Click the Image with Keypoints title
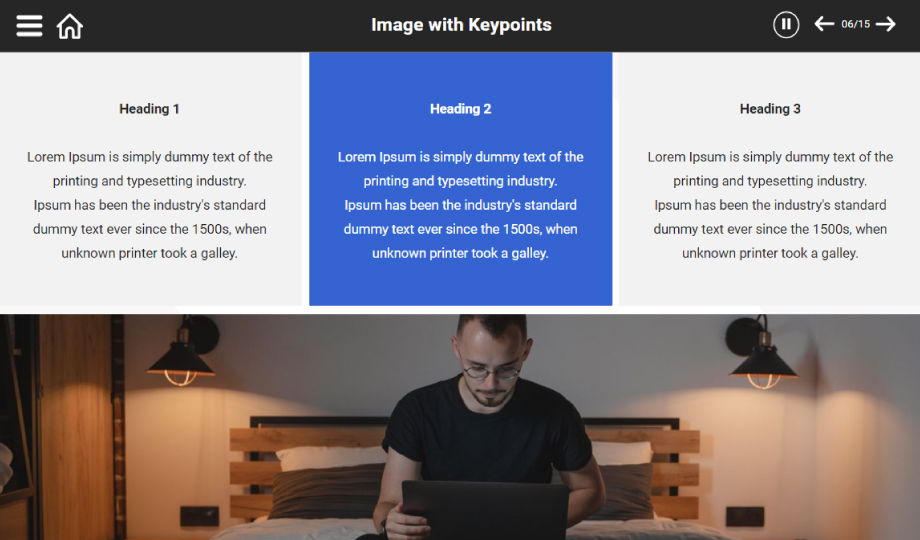 (x=461, y=25)
